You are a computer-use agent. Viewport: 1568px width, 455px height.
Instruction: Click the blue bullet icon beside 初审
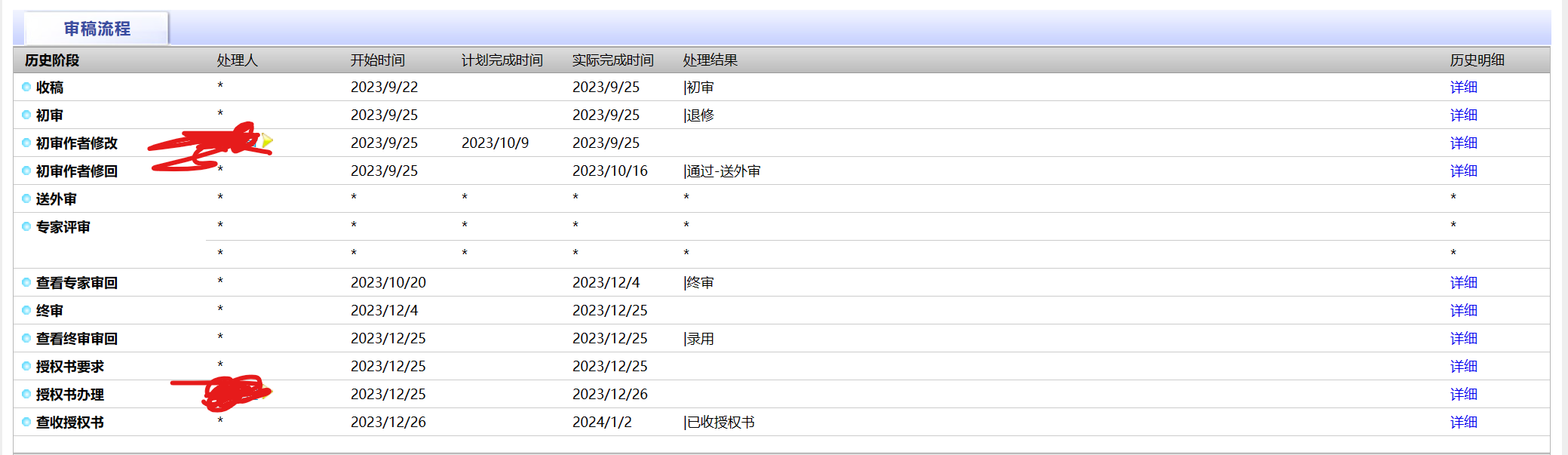(x=26, y=115)
